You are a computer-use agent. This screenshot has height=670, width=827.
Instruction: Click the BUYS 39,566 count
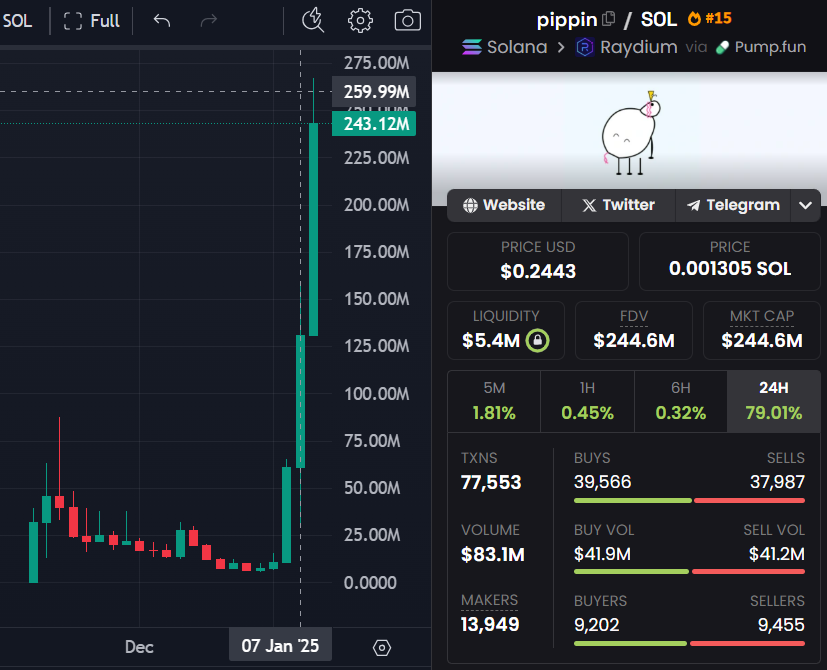(x=602, y=482)
